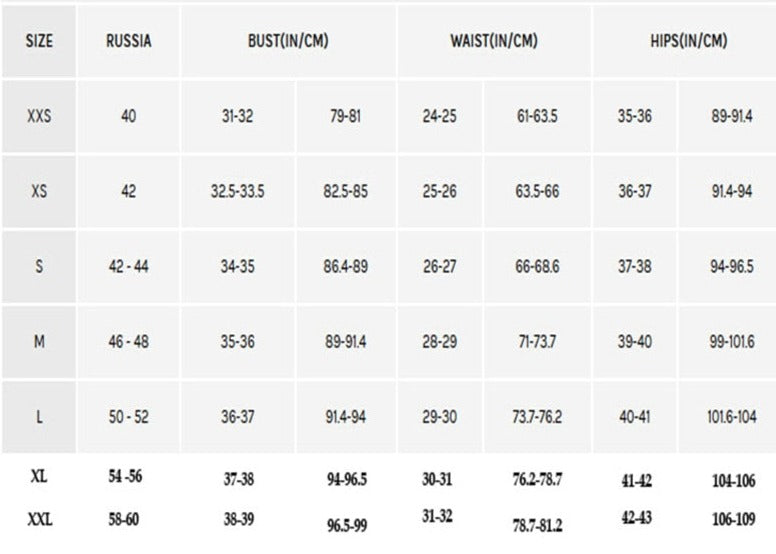Select Russia size 42 - 44 cell
Viewport: 776px width, 554px height.
[x=128, y=267]
